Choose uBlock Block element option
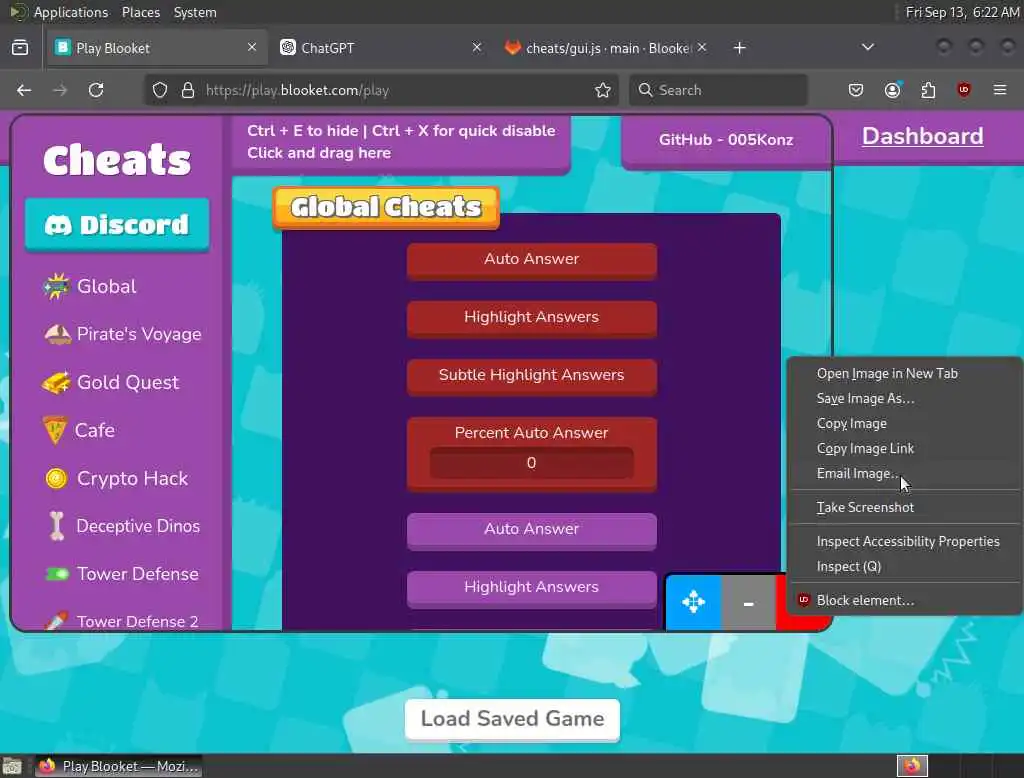 (904, 600)
